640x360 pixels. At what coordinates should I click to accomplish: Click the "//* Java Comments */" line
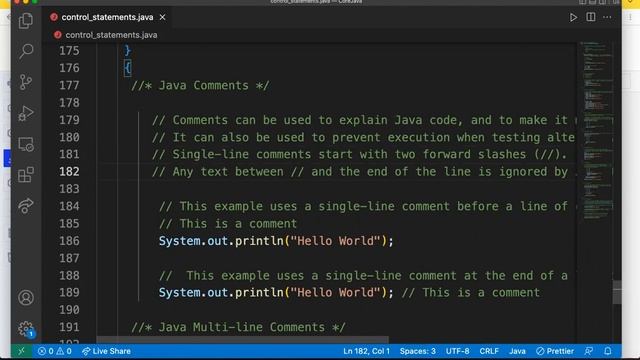[x=200, y=85]
